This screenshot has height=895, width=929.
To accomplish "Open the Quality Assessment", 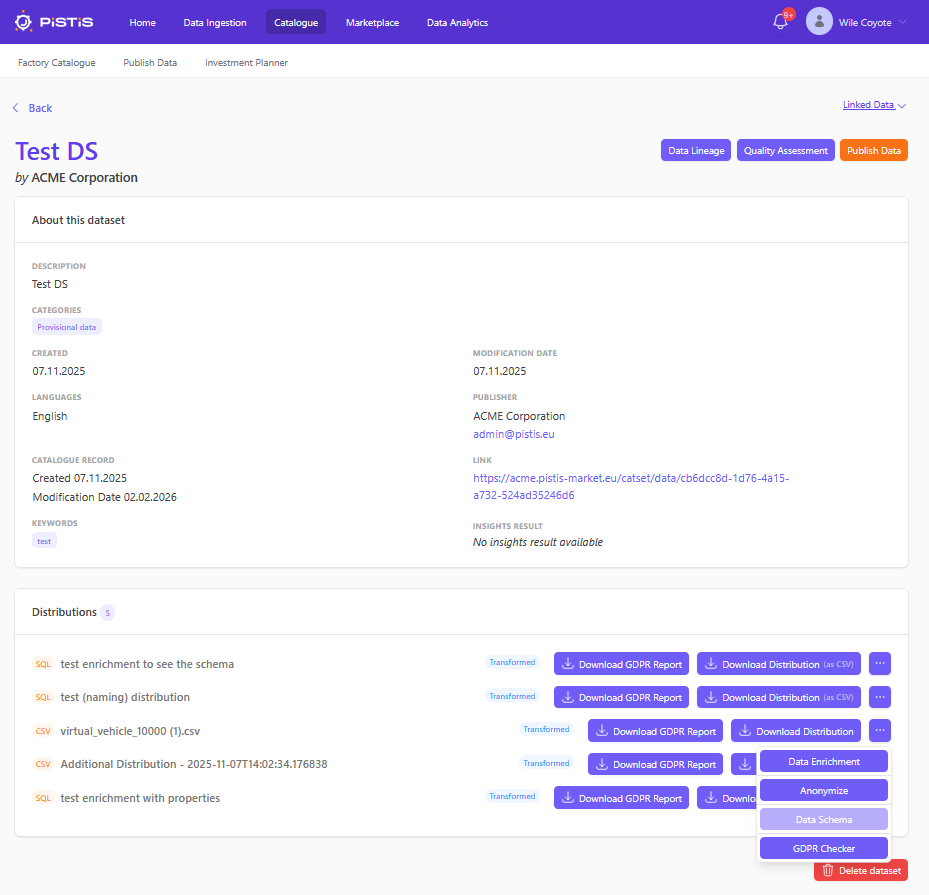I will coord(786,150).
